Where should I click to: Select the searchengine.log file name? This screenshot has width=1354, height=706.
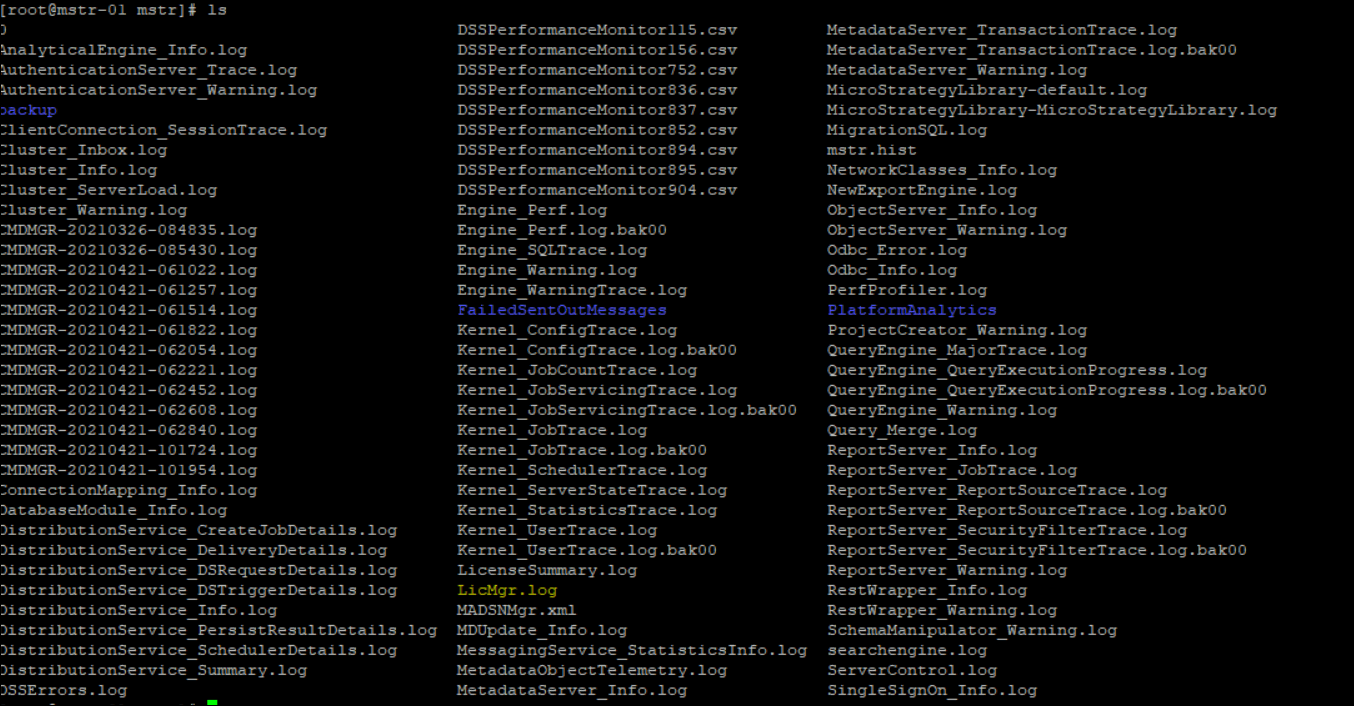[x=907, y=650]
